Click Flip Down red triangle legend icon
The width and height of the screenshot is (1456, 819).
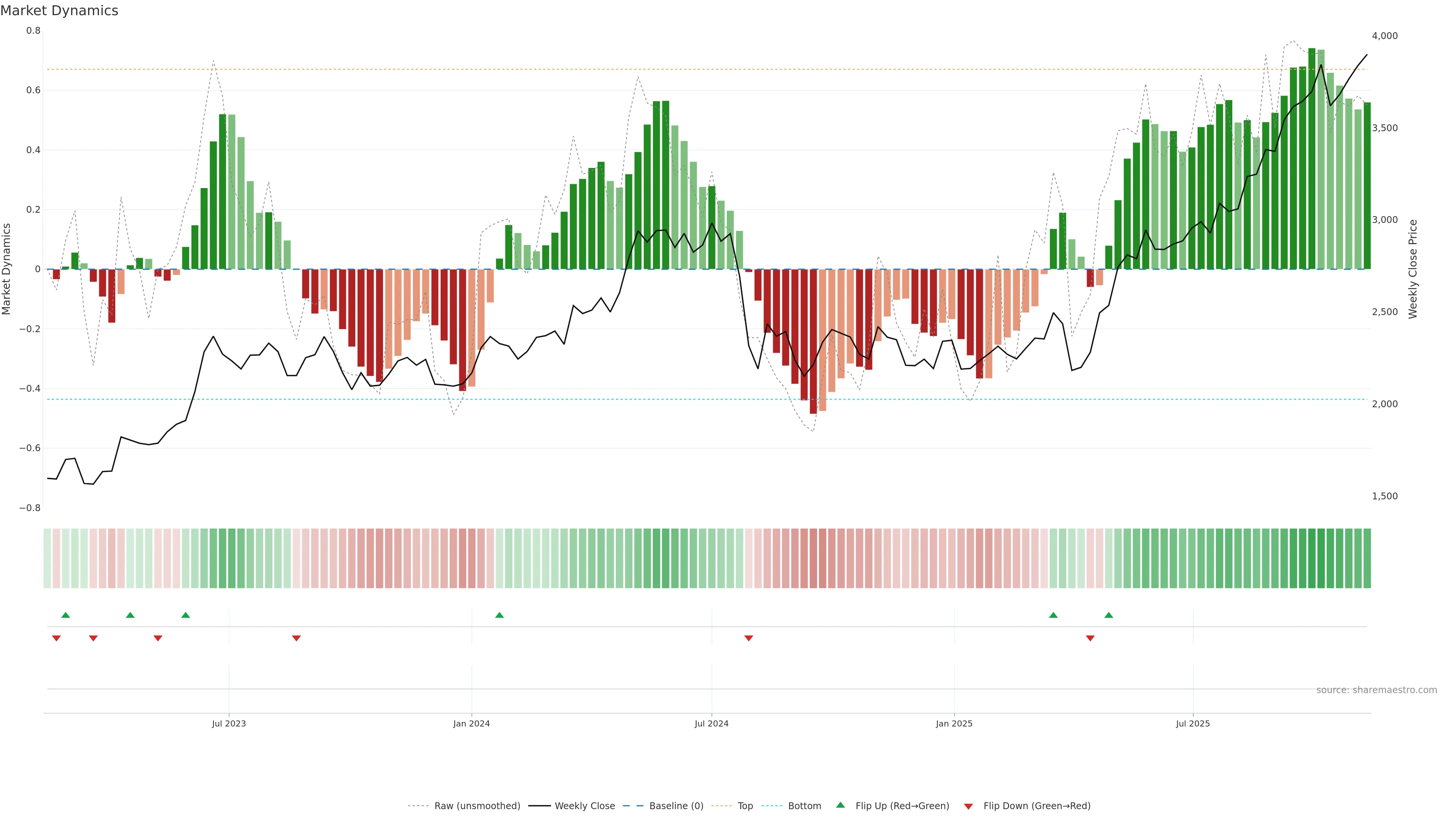pyautogui.click(x=968, y=806)
